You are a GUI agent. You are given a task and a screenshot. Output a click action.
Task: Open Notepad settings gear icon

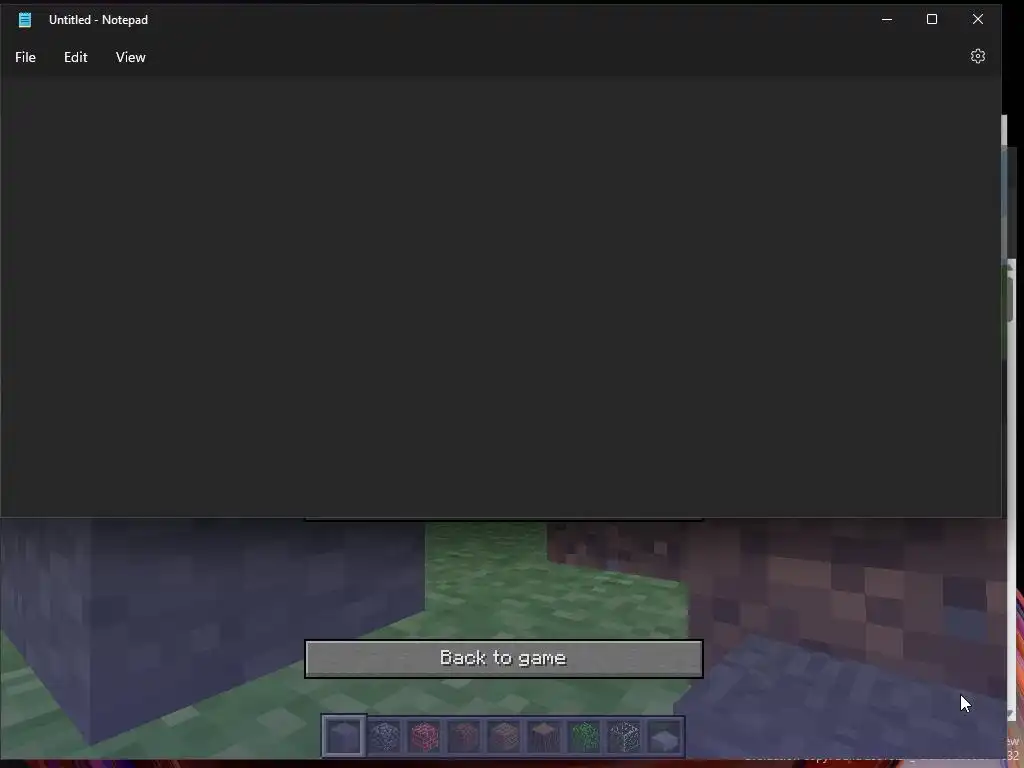(978, 56)
